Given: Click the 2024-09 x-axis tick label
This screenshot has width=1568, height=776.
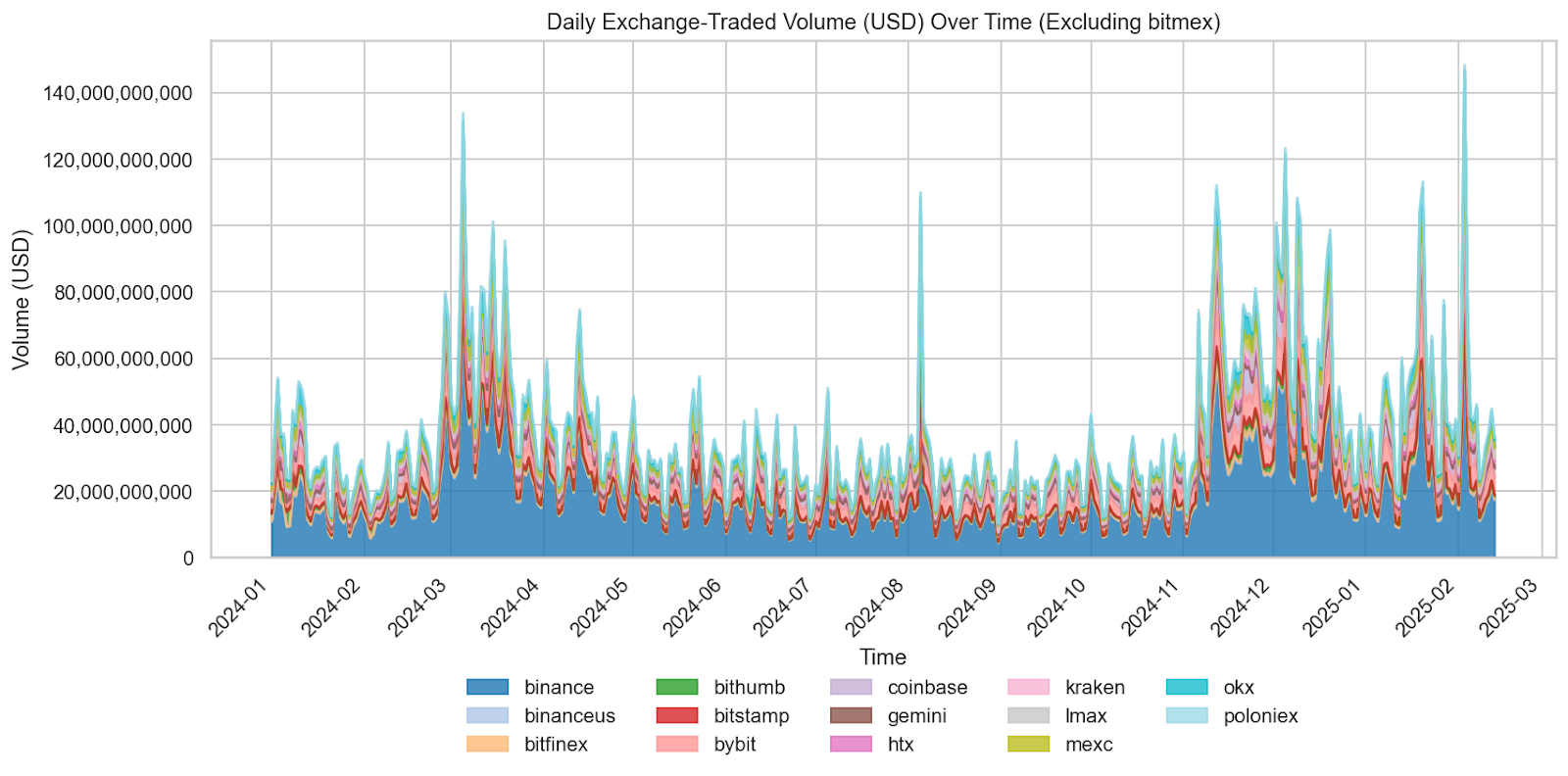Looking at the screenshot, I should [x=968, y=607].
